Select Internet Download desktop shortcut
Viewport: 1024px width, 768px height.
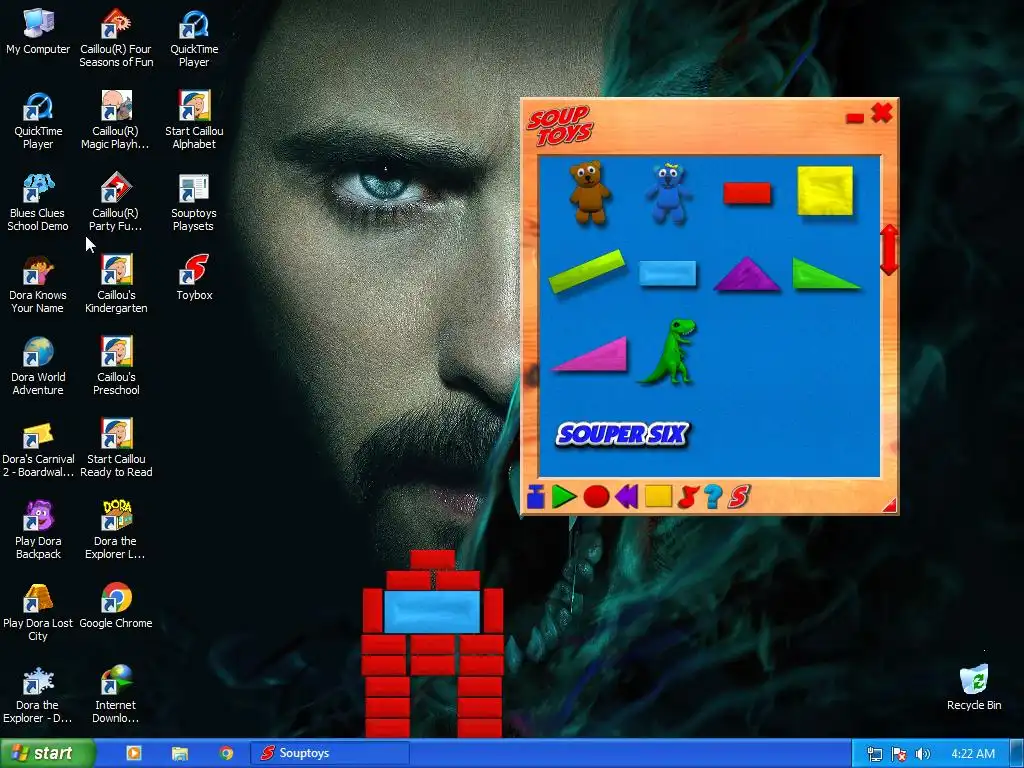[116, 694]
